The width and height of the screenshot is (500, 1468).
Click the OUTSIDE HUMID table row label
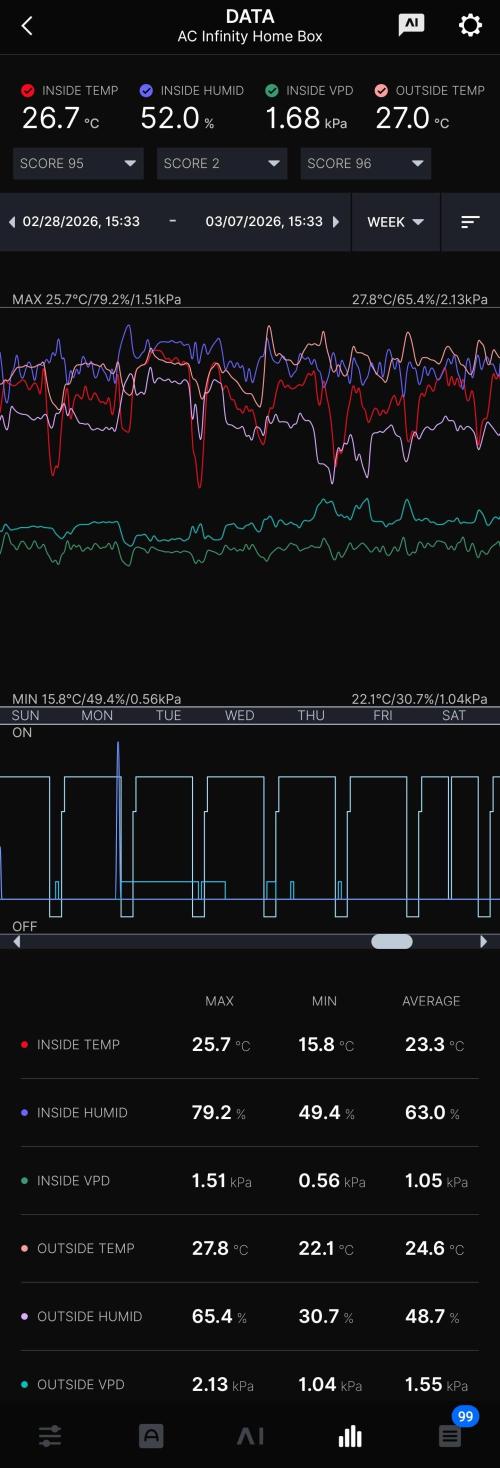coord(89,1316)
